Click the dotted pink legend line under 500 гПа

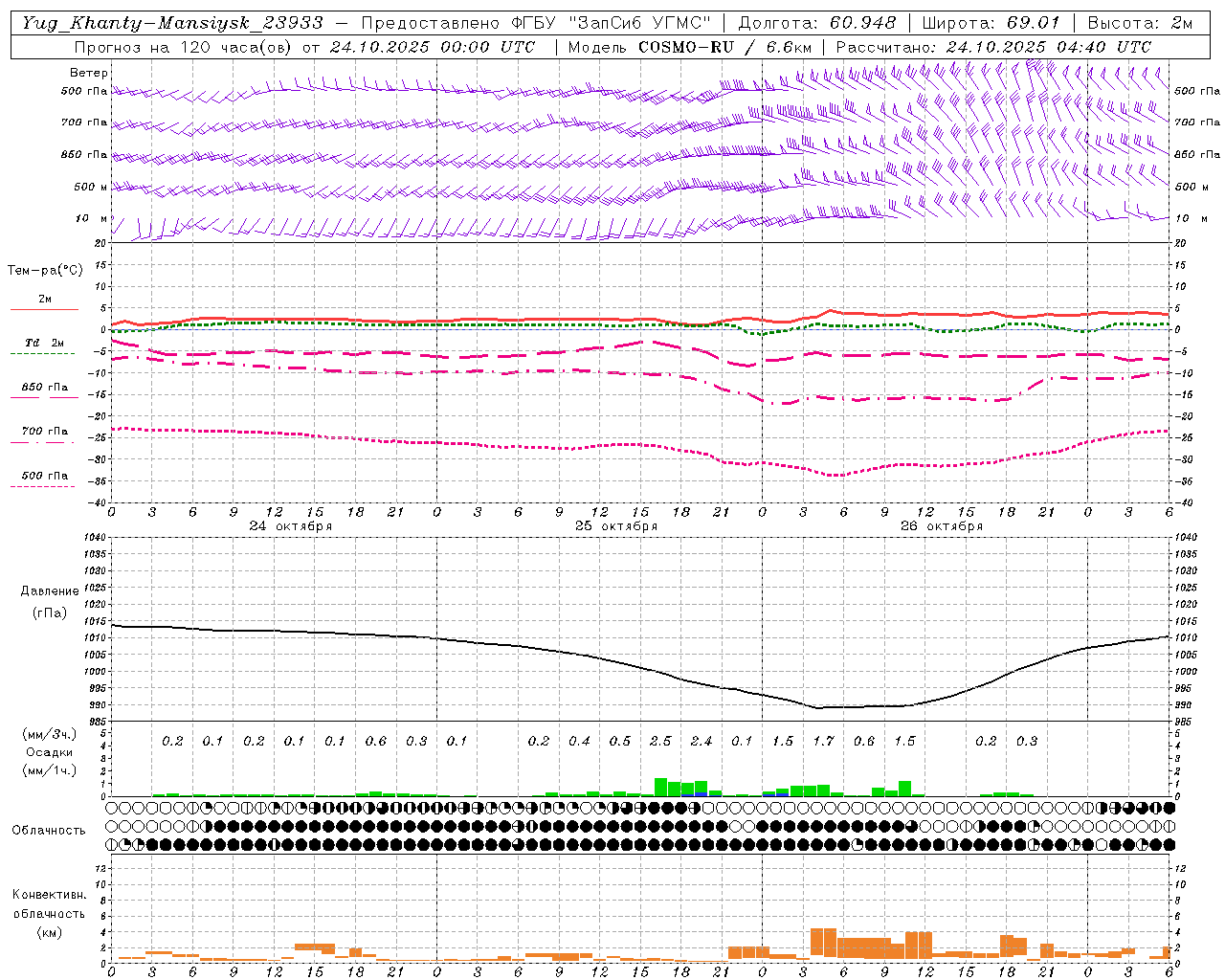pos(42,486)
